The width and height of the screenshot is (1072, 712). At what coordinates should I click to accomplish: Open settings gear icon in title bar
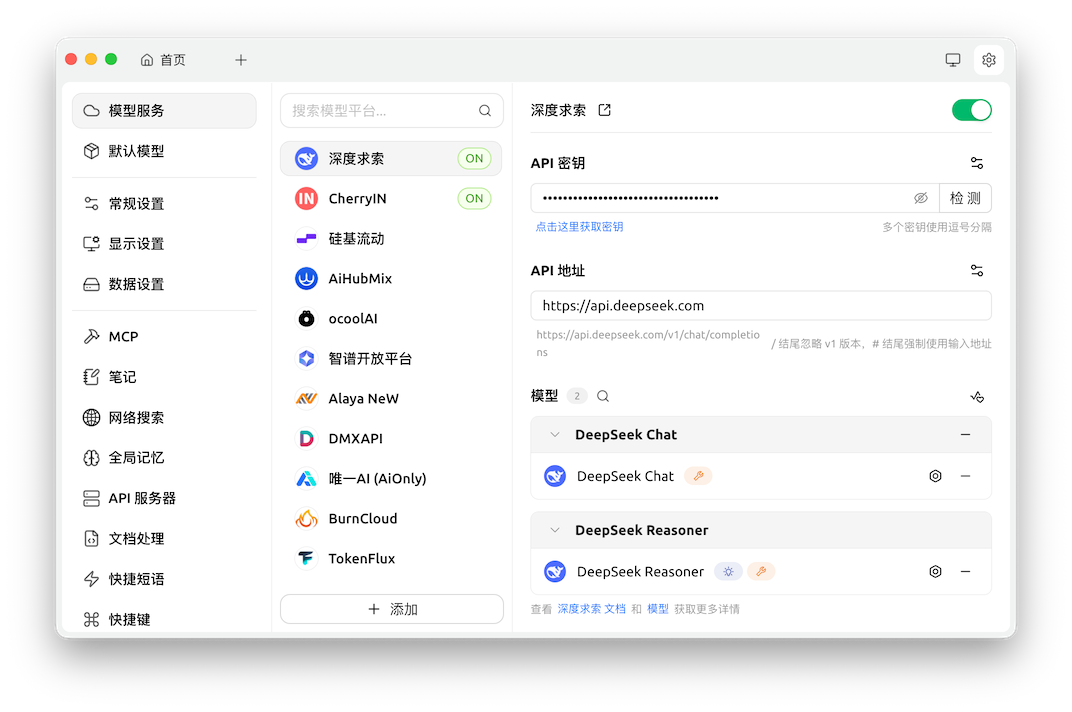[988, 60]
